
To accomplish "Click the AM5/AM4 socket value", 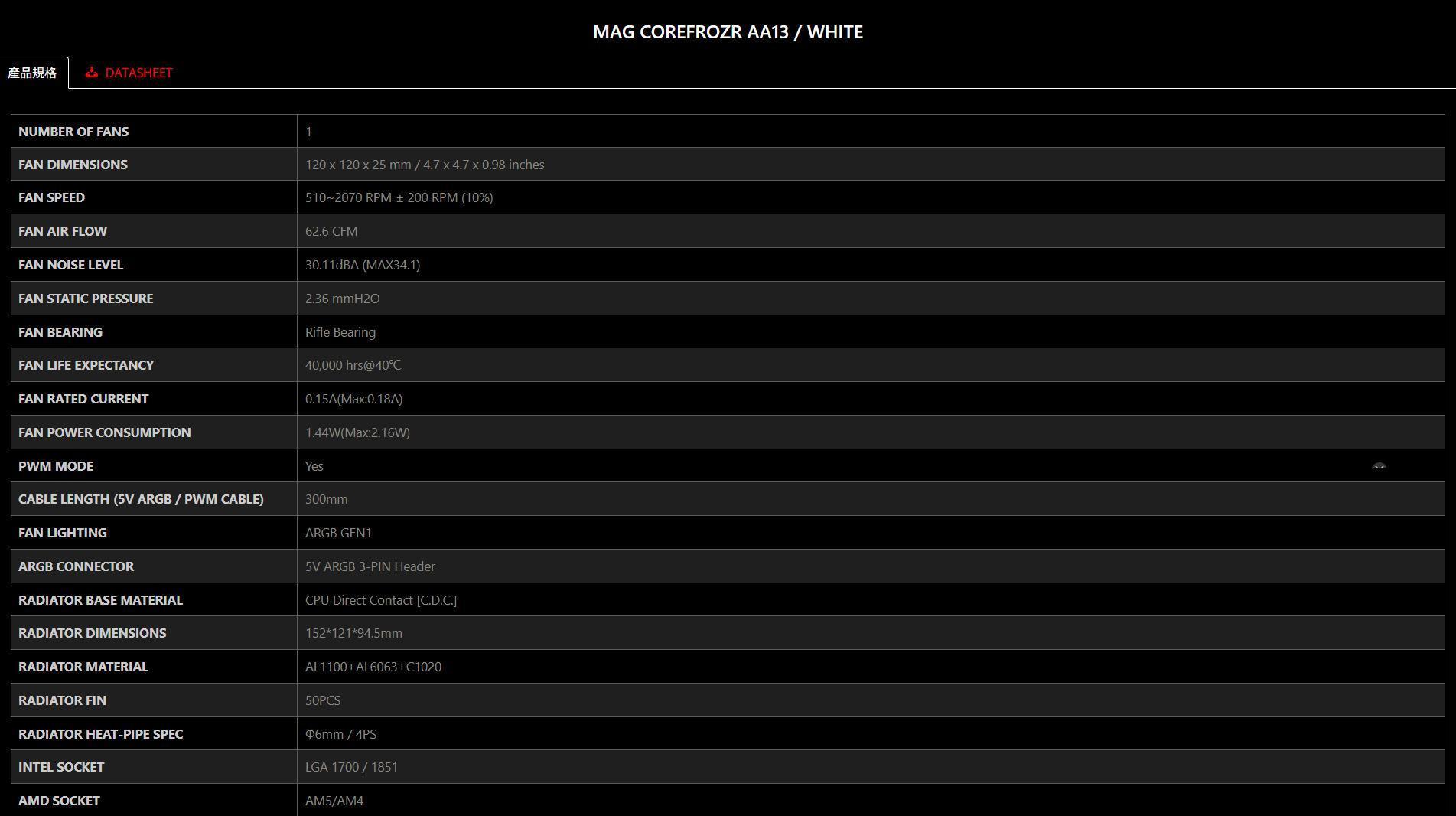I will click(334, 801).
